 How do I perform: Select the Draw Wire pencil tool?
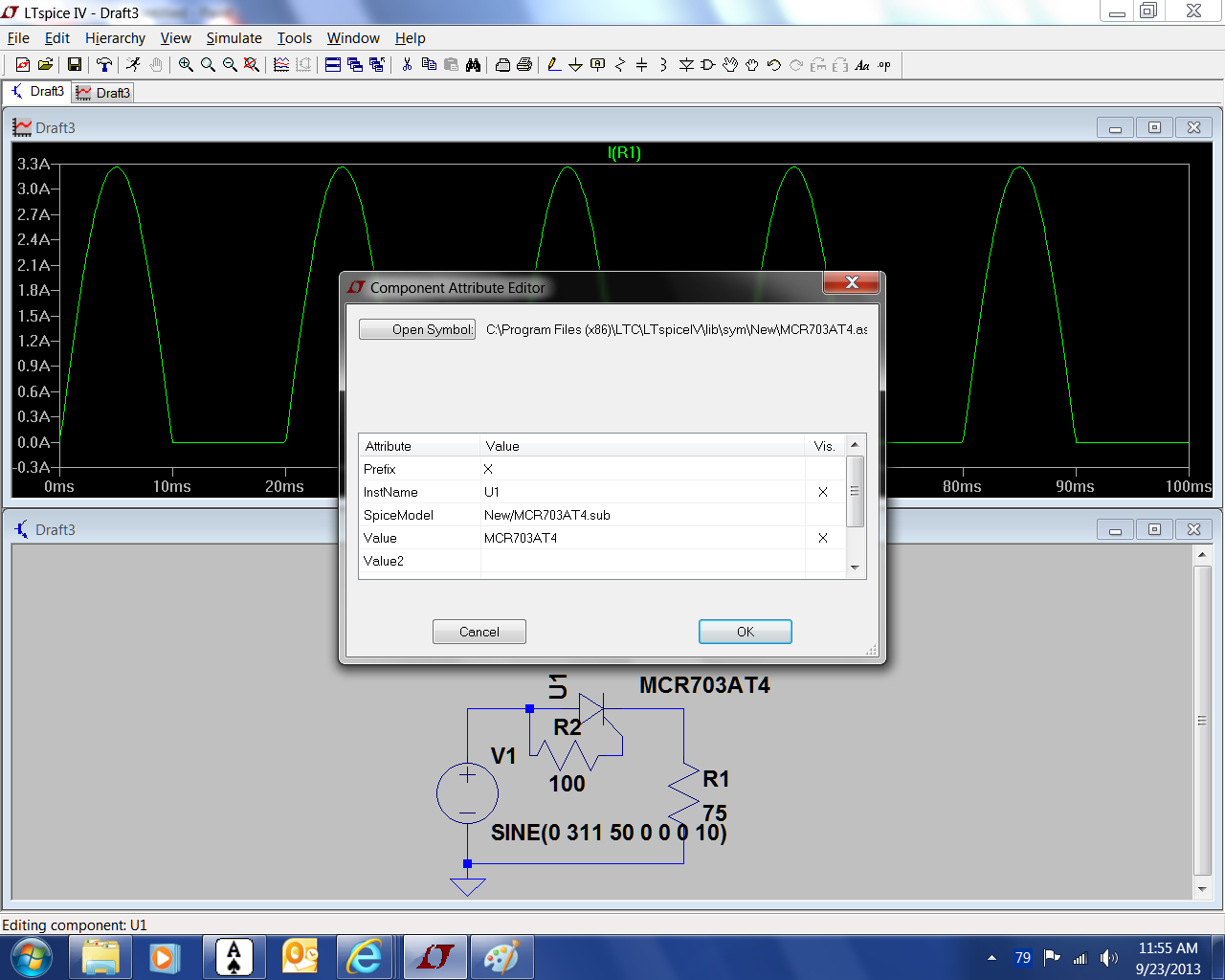click(554, 65)
